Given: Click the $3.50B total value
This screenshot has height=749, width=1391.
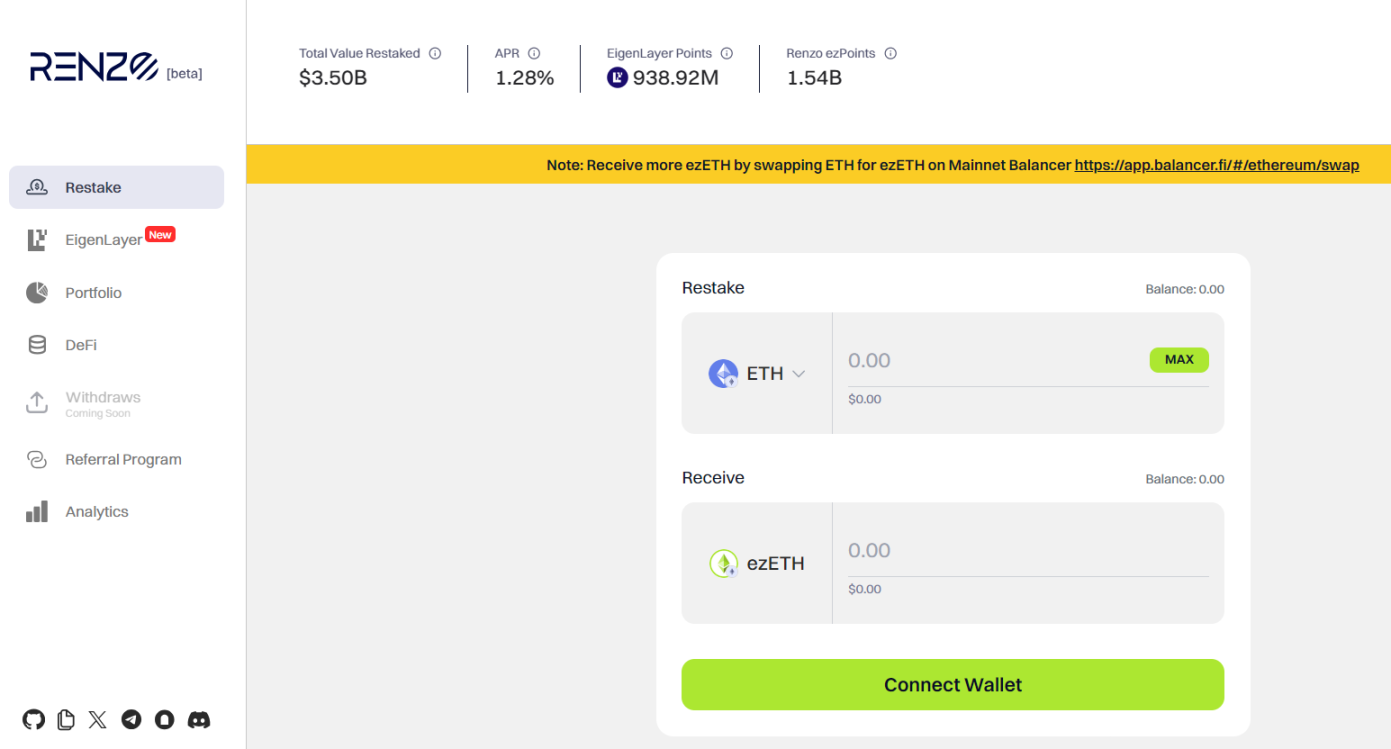Looking at the screenshot, I should pos(333,78).
